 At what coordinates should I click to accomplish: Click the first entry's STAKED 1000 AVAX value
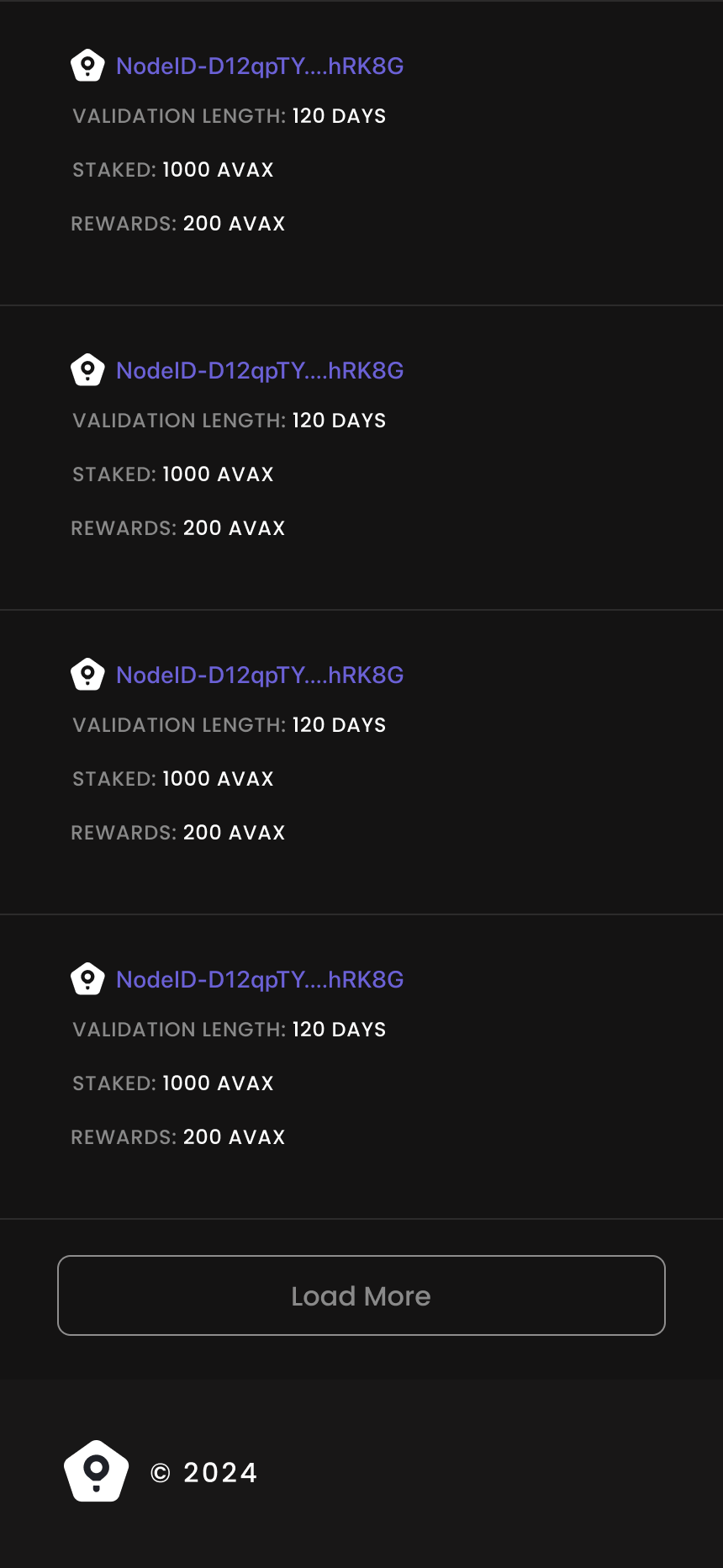pos(218,170)
